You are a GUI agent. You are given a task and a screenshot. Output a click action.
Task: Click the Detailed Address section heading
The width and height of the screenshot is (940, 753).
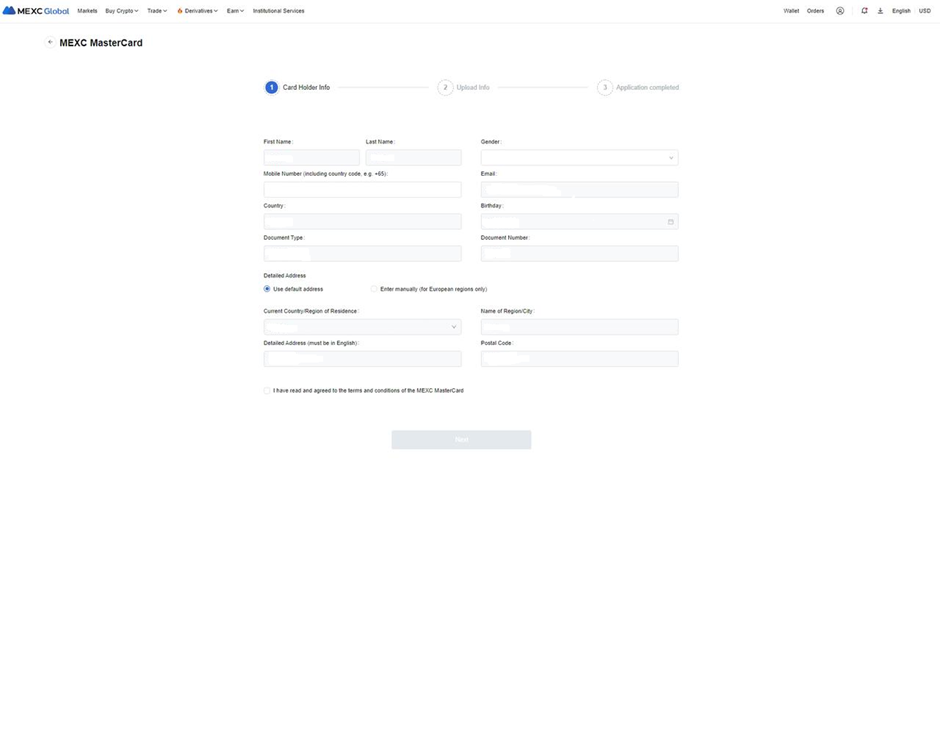click(x=285, y=276)
